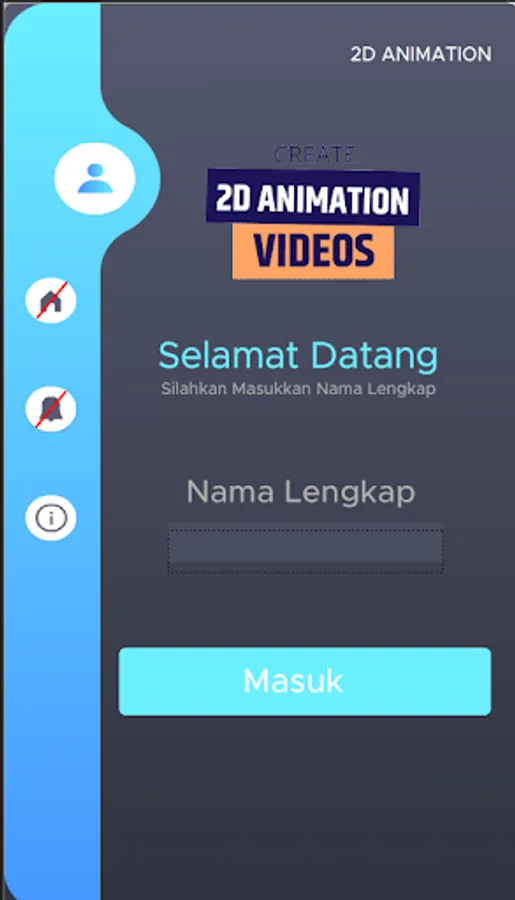Click the 2D ANIMATION navy logo banner
Image resolution: width=515 pixels, height=900 pixels.
(x=313, y=199)
